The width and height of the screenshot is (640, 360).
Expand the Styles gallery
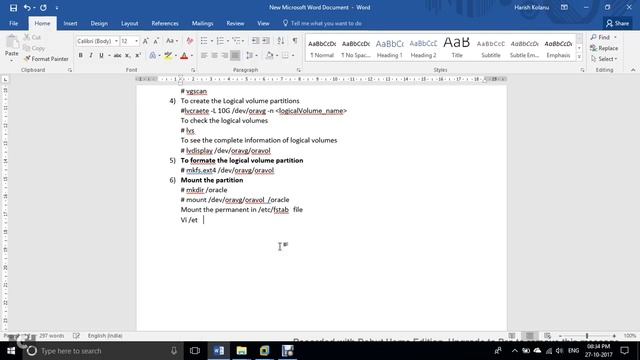579,58
